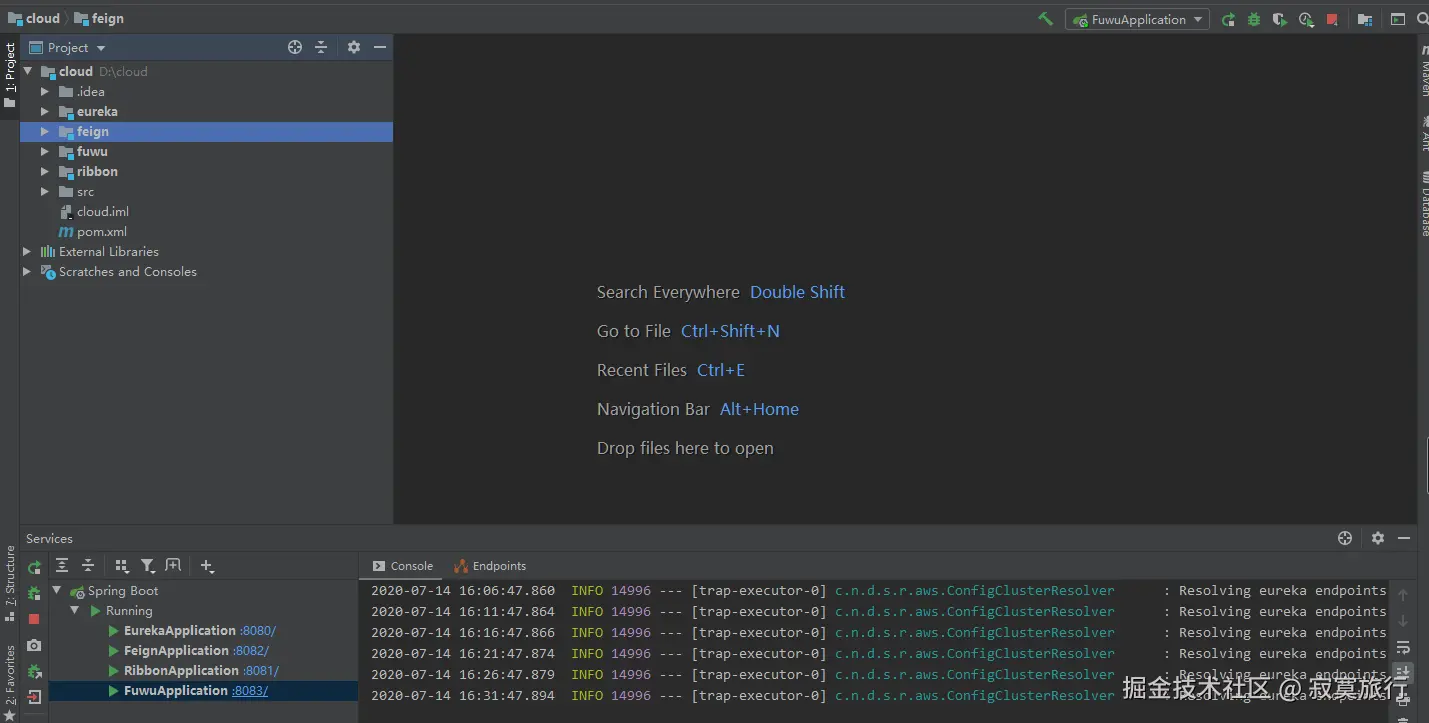Viewport: 1429px width, 723px height.
Task: Run FuwuApplication with Coverage
Action: coord(1280,19)
